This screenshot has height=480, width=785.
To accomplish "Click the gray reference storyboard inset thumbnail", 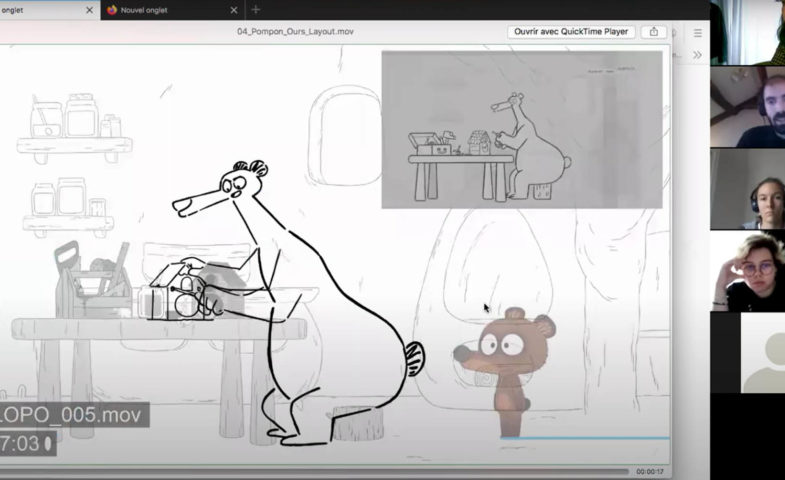I will (x=522, y=130).
